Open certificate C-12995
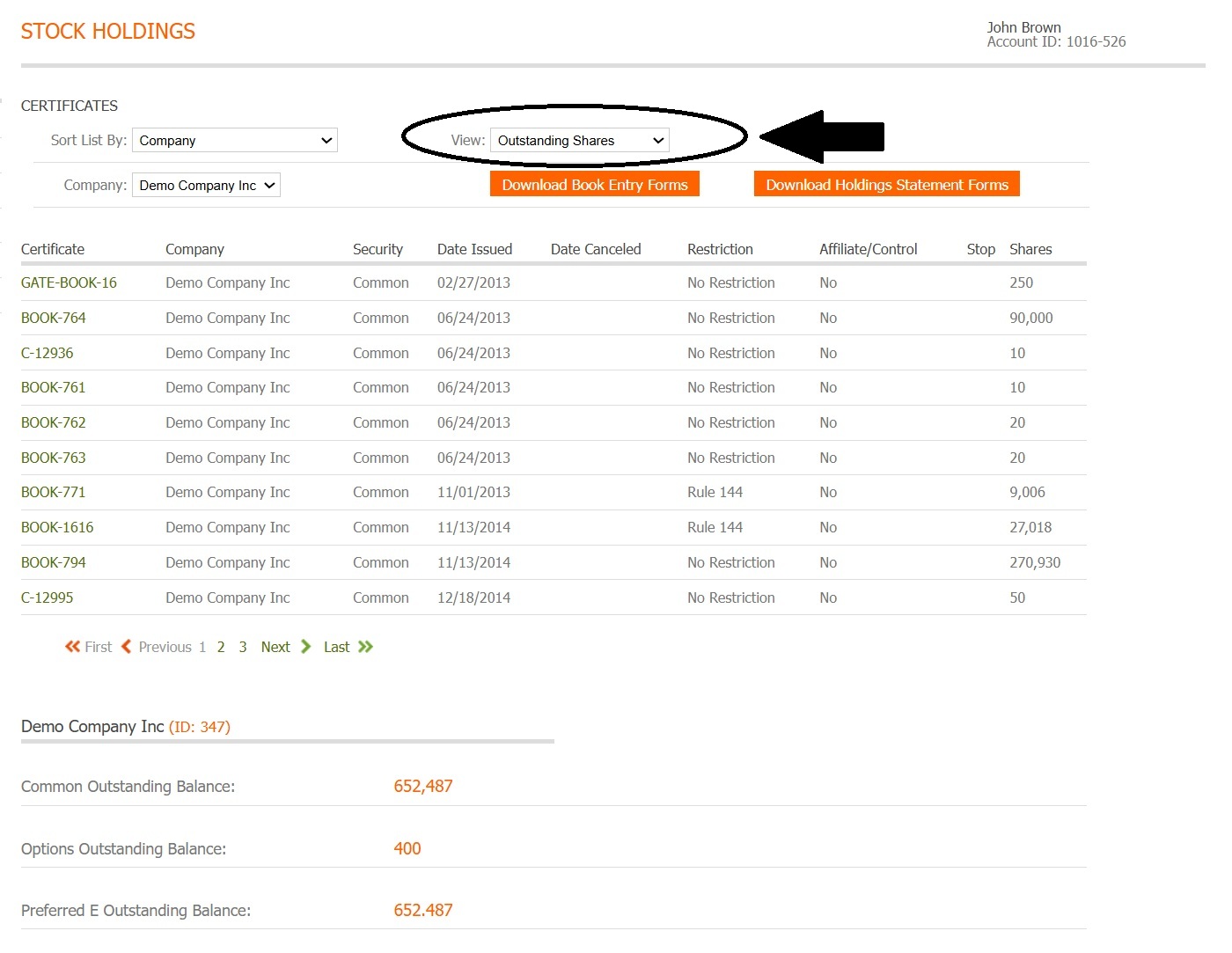Screen dimensions: 1232x953 pos(48,598)
